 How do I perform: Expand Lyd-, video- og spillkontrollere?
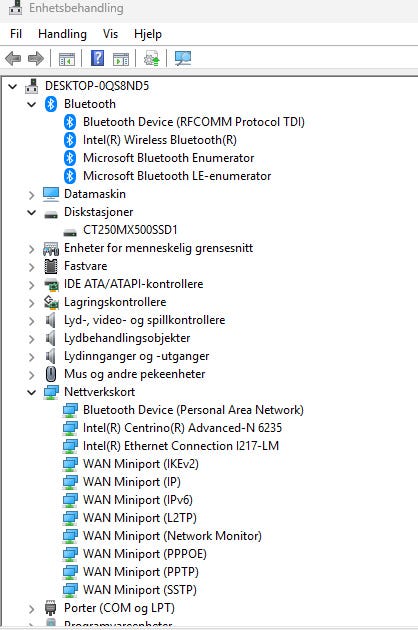(x=31, y=321)
